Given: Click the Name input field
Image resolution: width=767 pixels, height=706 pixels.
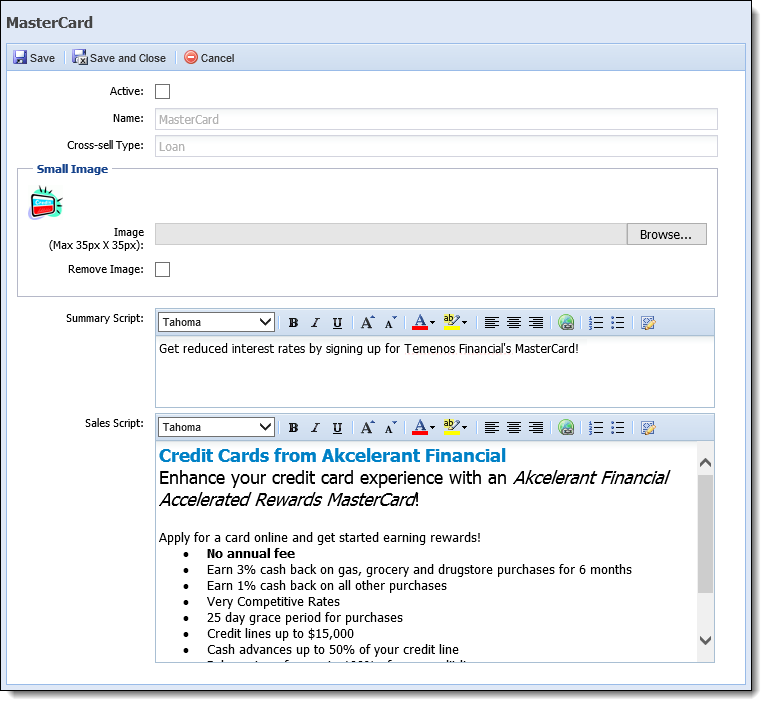Looking at the screenshot, I should (436, 119).
